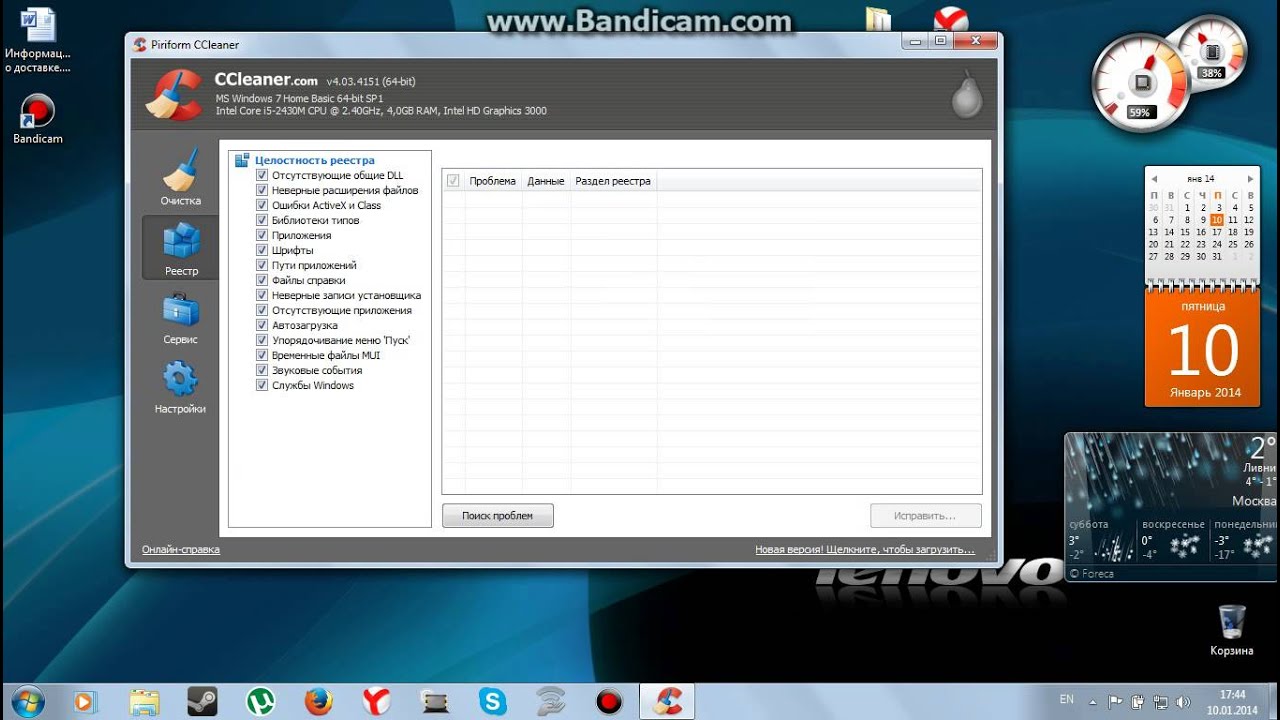Click the Foreca link in weather gadget

coord(1090,574)
